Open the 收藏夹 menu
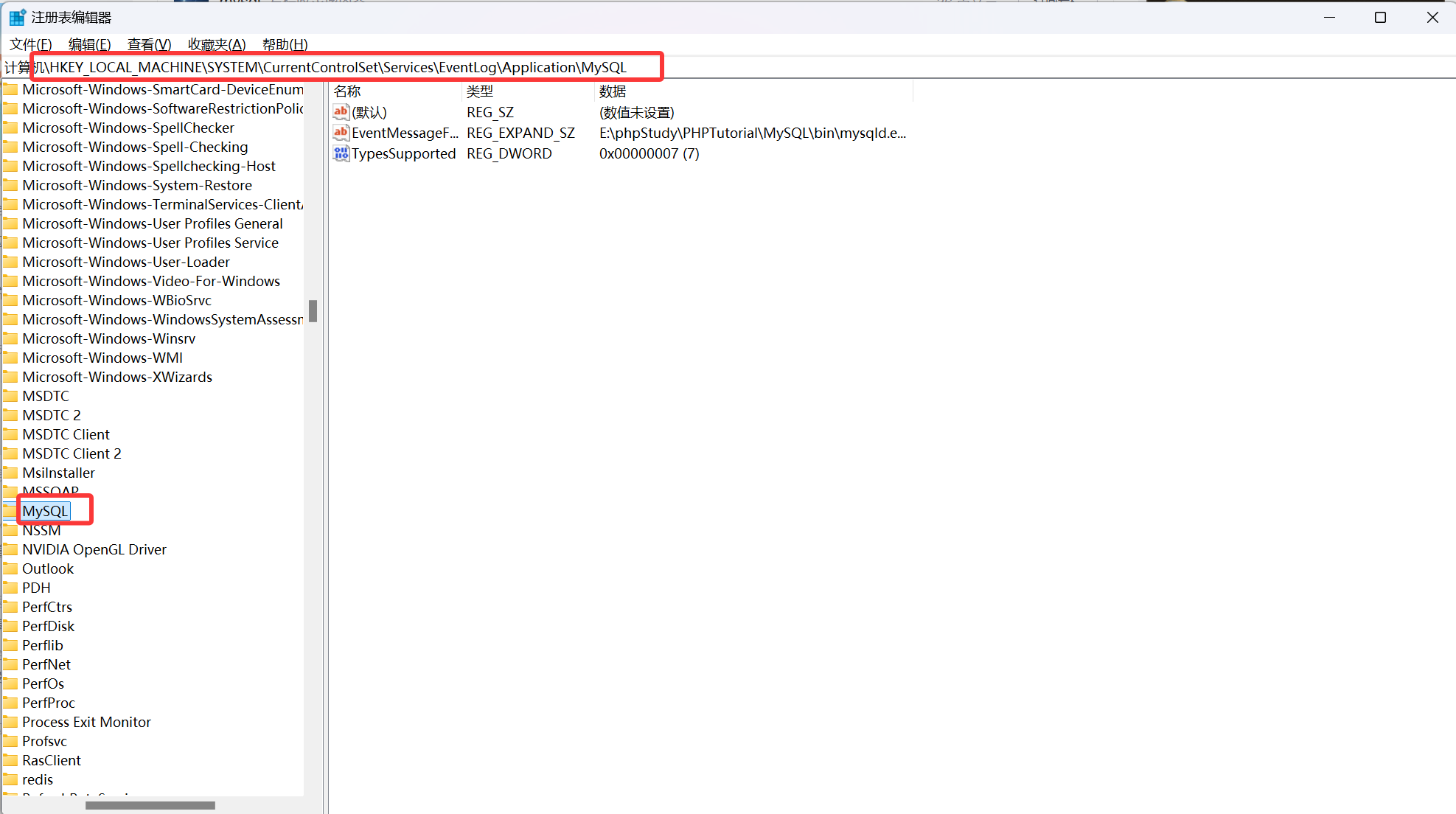 (216, 44)
